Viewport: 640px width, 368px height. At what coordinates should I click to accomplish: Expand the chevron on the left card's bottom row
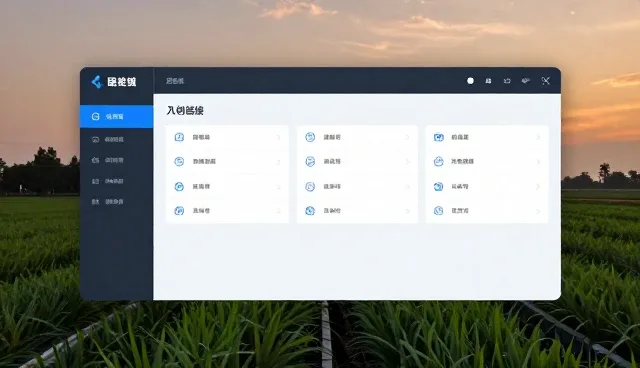pyautogui.click(x=279, y=211)
